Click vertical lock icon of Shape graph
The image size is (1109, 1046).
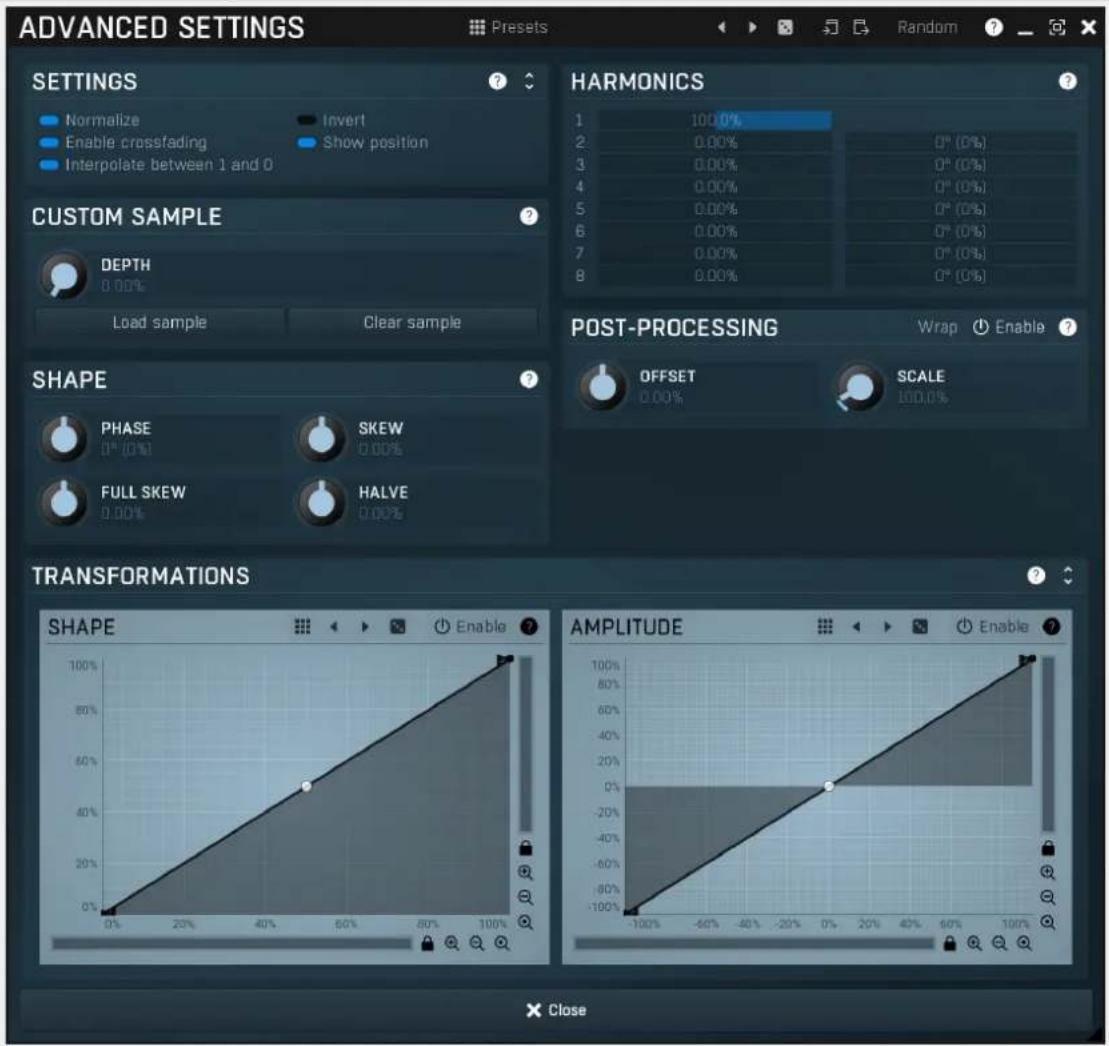click(526, 847)
